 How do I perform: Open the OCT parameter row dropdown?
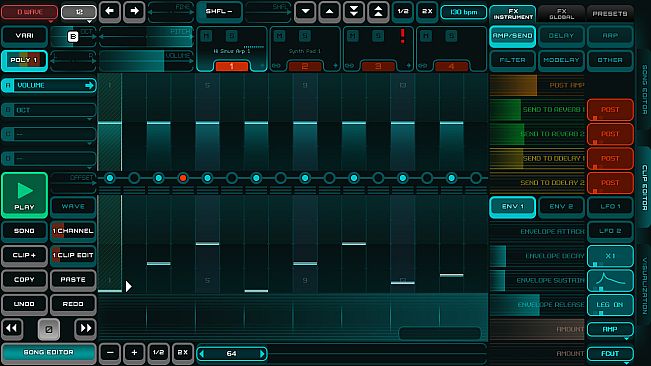[x=49, y=110]
